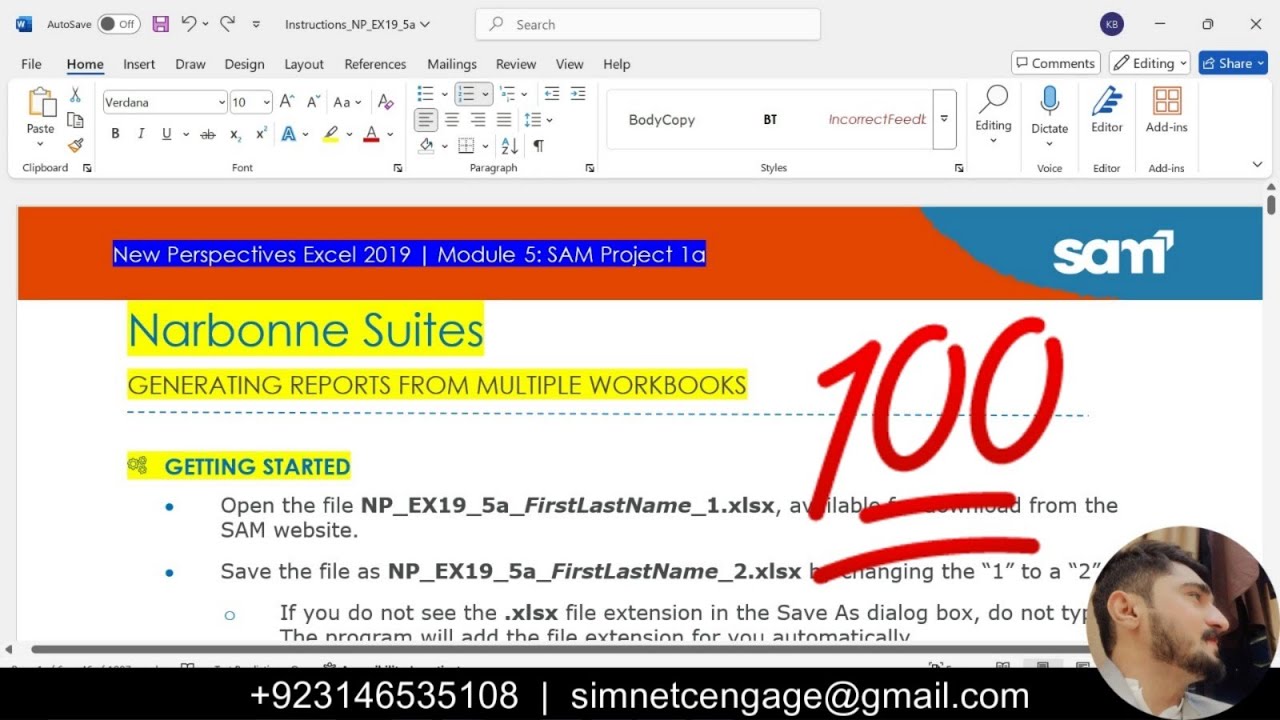
Task: Toggle Align Left paragraph button
Action: (x=426, y=120)
